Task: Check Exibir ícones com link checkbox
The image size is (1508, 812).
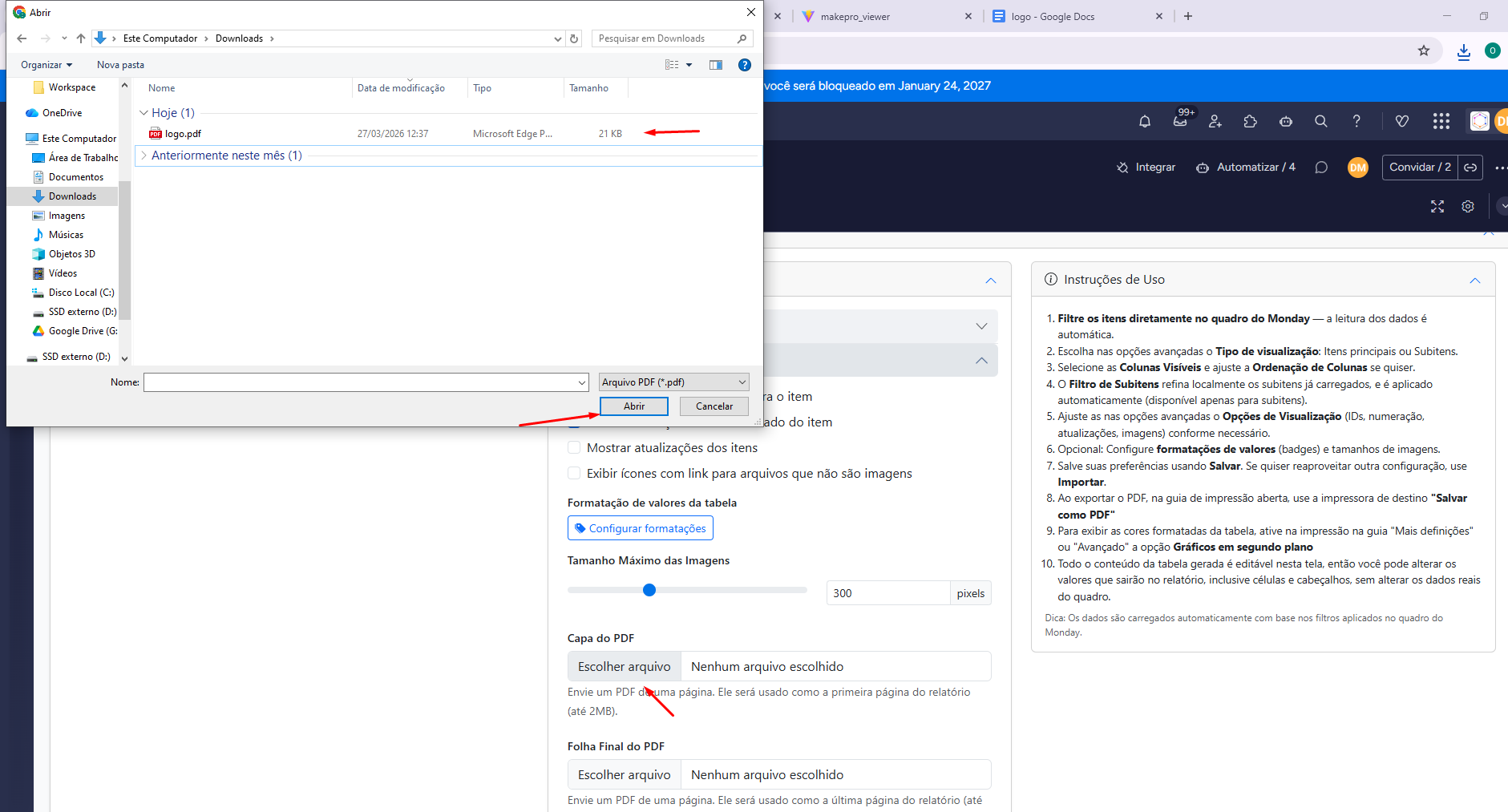Action: point(574,473)
